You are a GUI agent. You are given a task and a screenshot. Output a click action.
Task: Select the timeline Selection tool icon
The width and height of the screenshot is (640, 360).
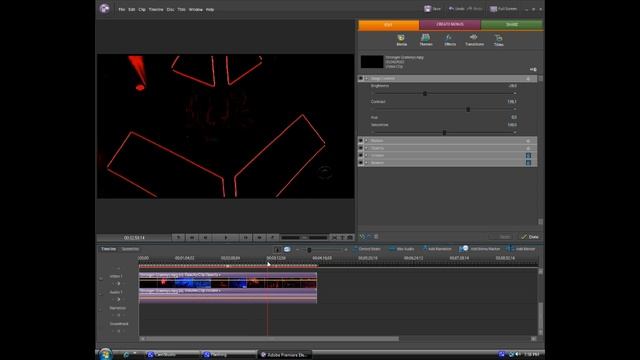point(277,249)
